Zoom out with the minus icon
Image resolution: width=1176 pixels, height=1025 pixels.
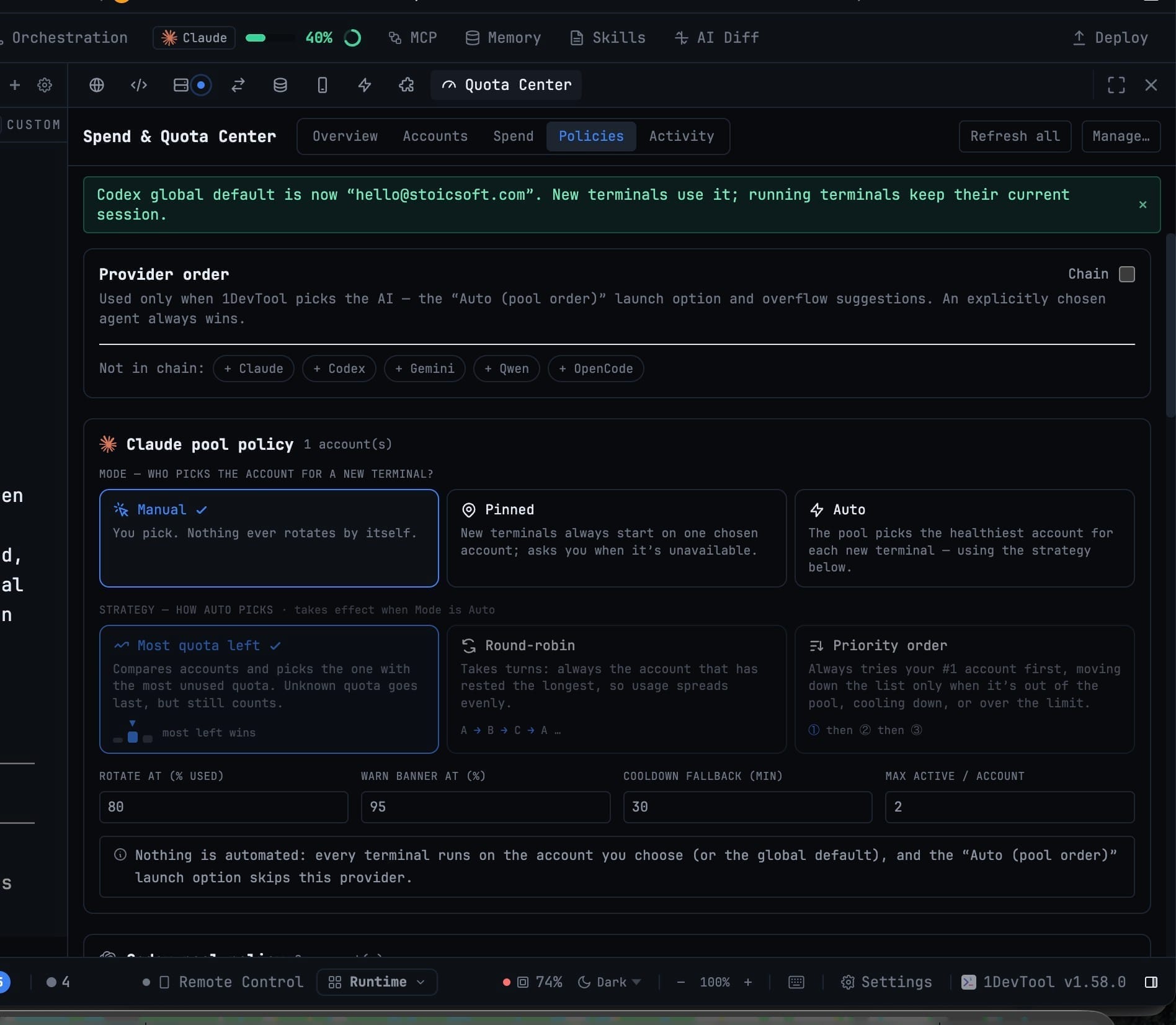tap(681, 982)
